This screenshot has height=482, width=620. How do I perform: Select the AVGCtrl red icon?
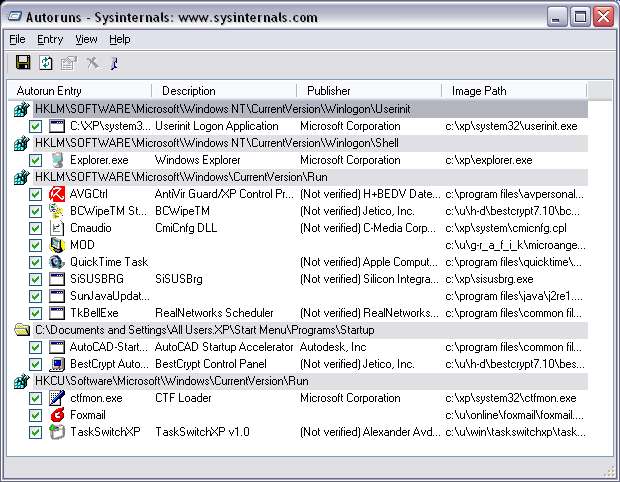pyautogui.click(x=57, y=194)
